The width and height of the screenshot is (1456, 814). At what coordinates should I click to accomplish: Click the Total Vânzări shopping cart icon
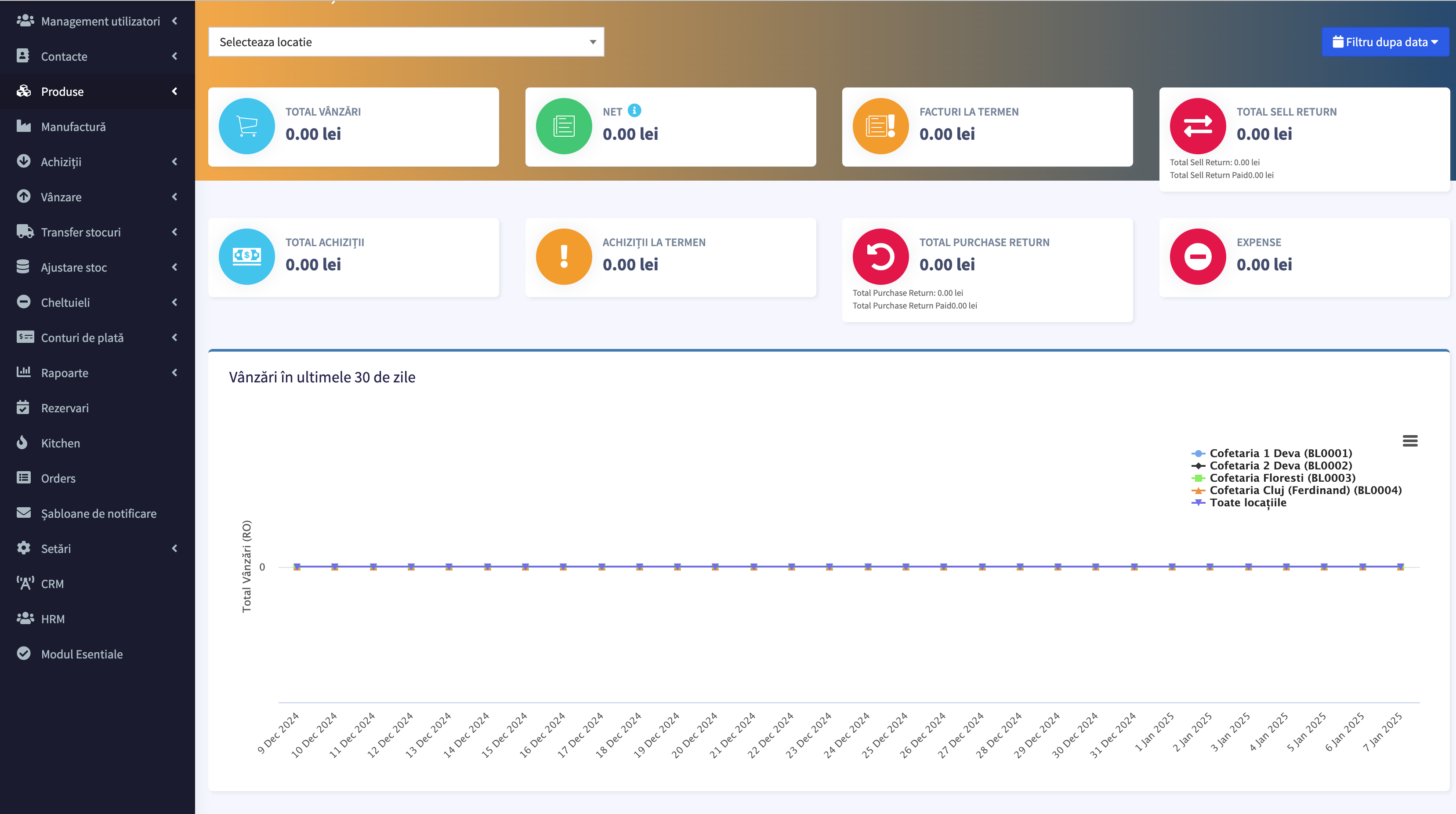click(x=246, y=126)
